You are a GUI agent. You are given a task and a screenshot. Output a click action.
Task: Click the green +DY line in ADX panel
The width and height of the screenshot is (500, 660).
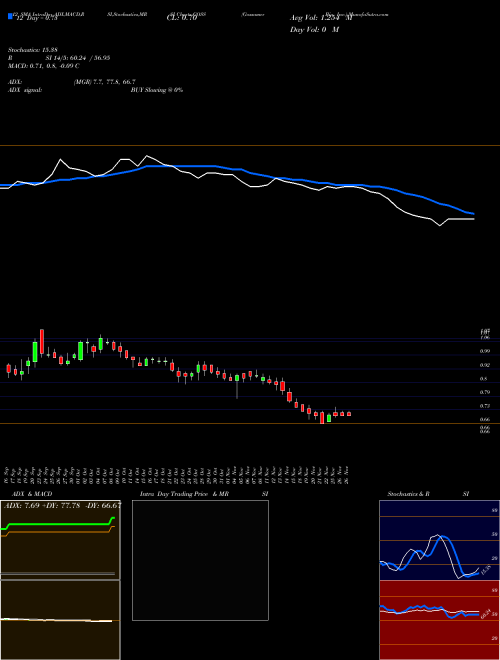coord(58,524)
